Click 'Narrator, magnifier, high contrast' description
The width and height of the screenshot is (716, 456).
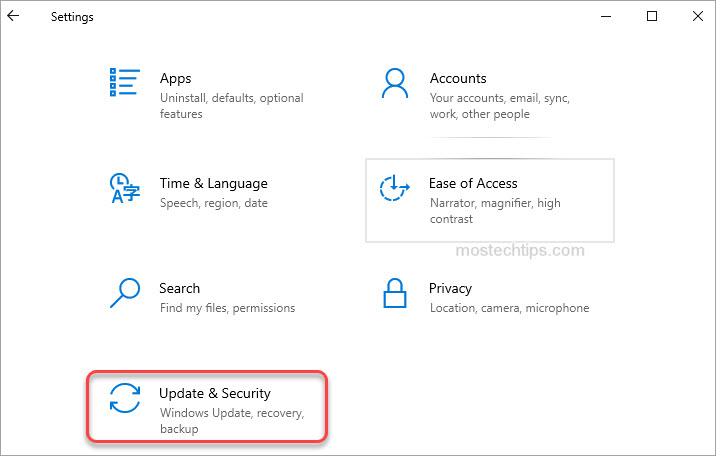(494, 210)
